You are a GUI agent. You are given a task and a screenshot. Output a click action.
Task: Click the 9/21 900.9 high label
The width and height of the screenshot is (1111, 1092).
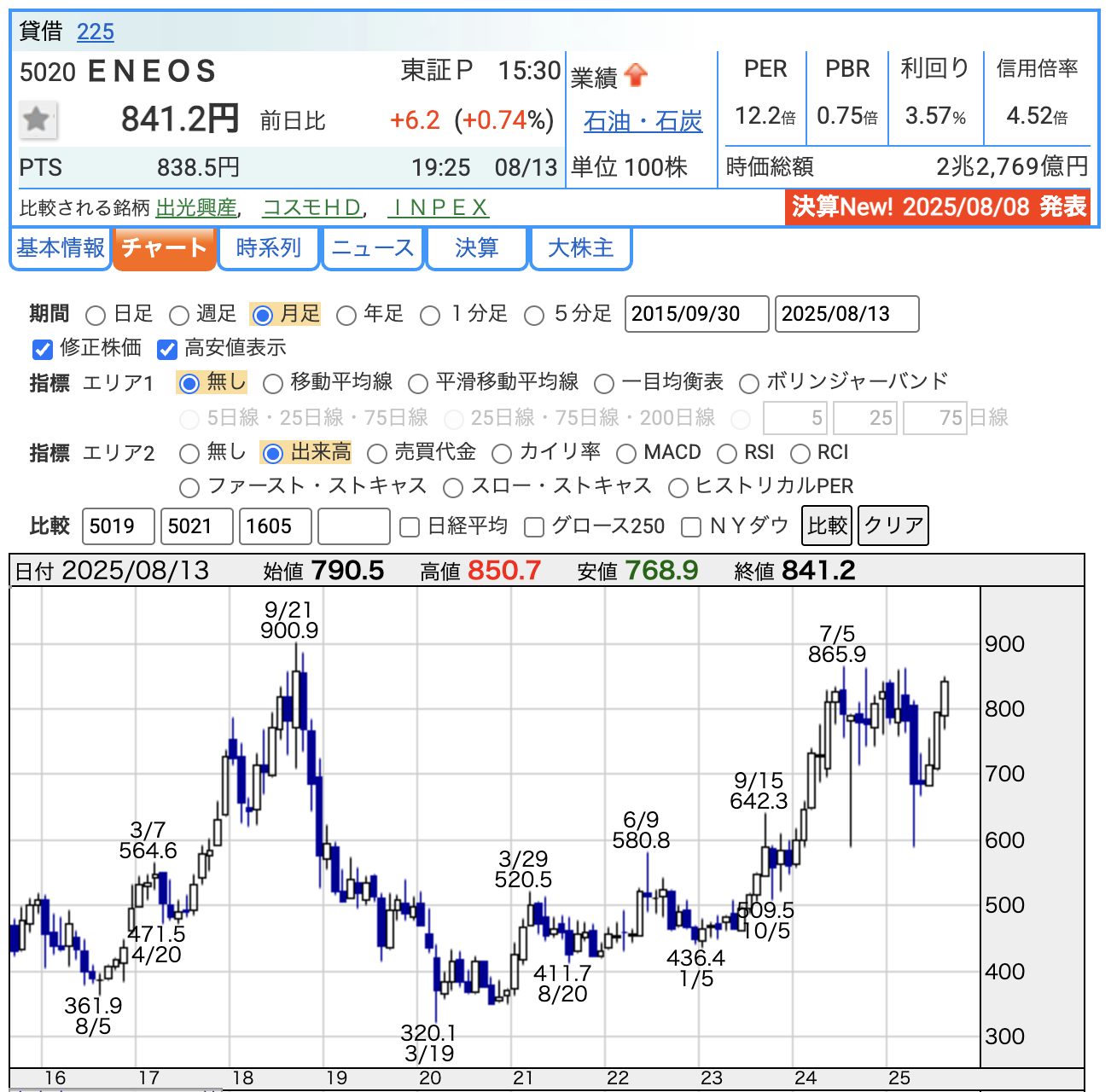289,620
